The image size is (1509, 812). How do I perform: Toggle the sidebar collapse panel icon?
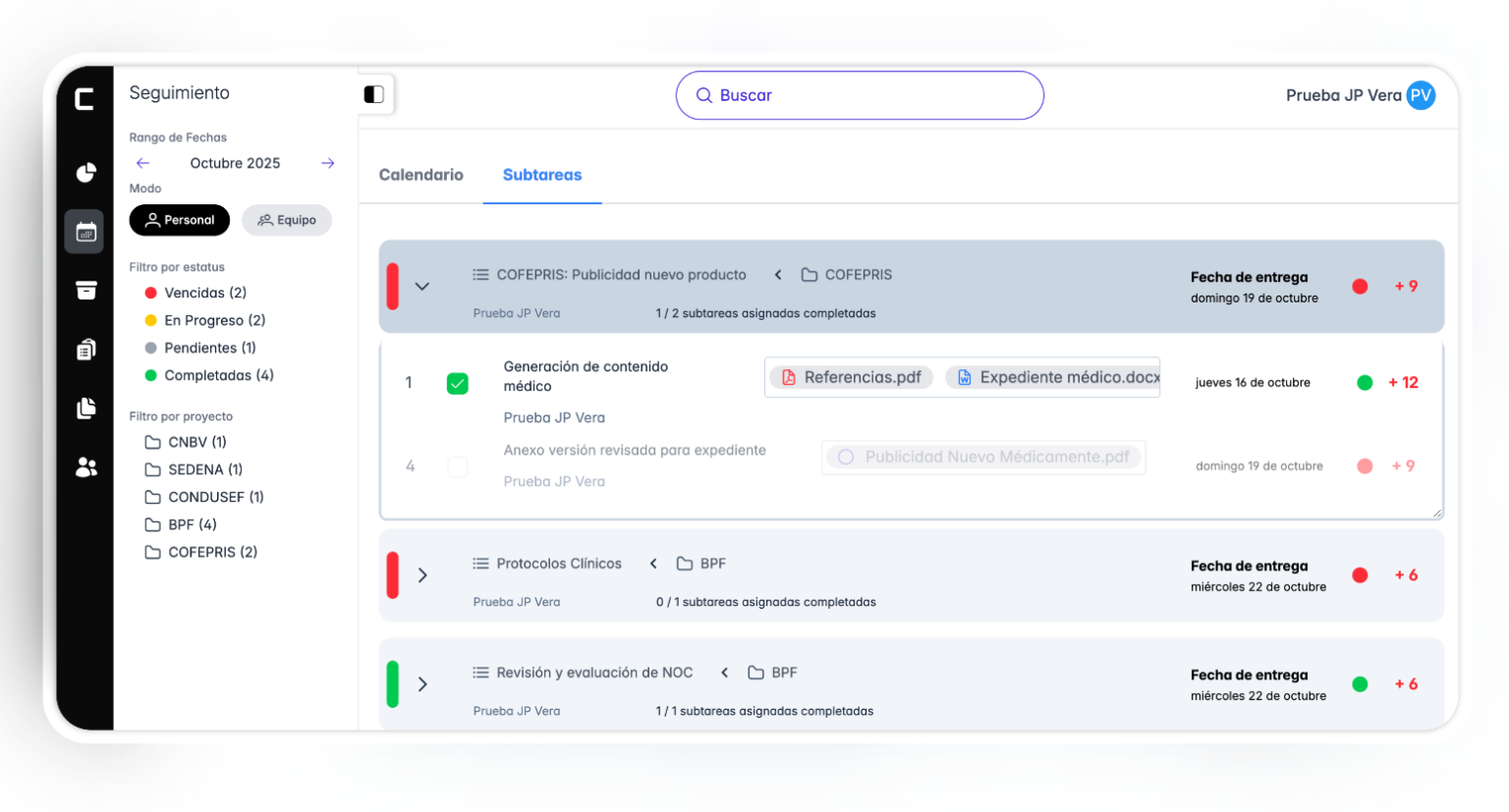[x=374, y=94]
